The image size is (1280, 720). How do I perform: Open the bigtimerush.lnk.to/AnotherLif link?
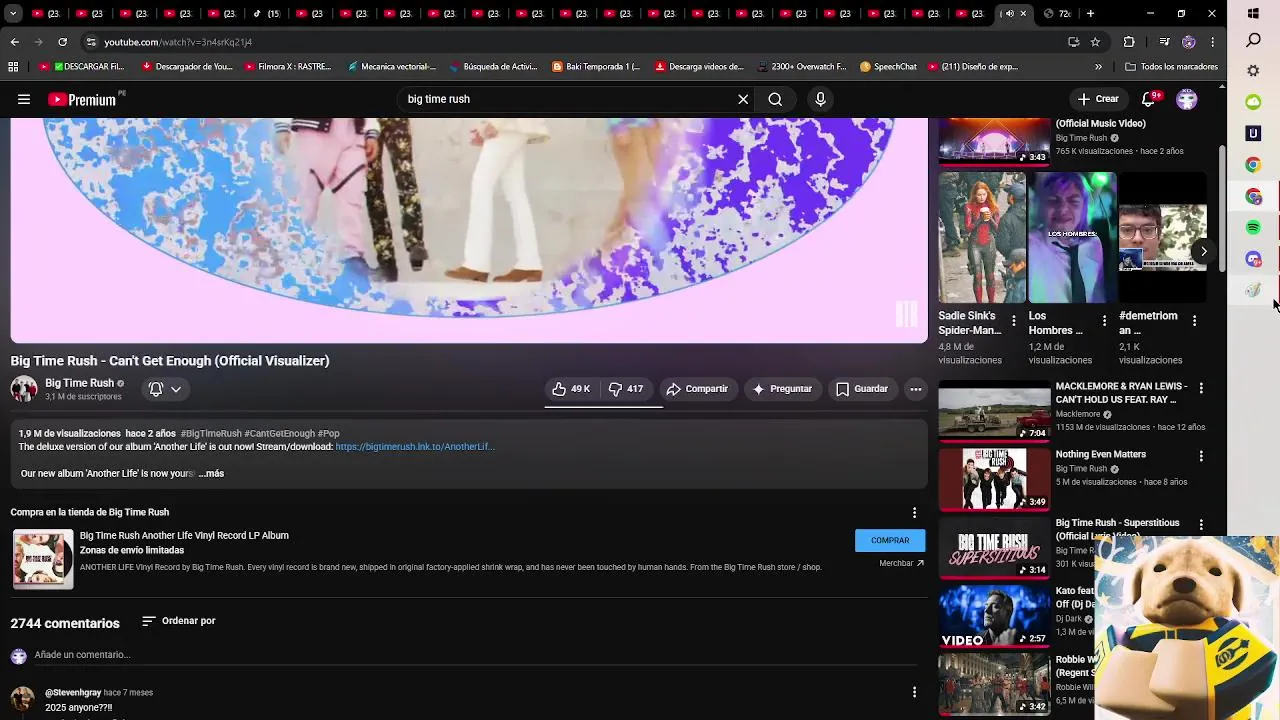(x=415, y=447)
